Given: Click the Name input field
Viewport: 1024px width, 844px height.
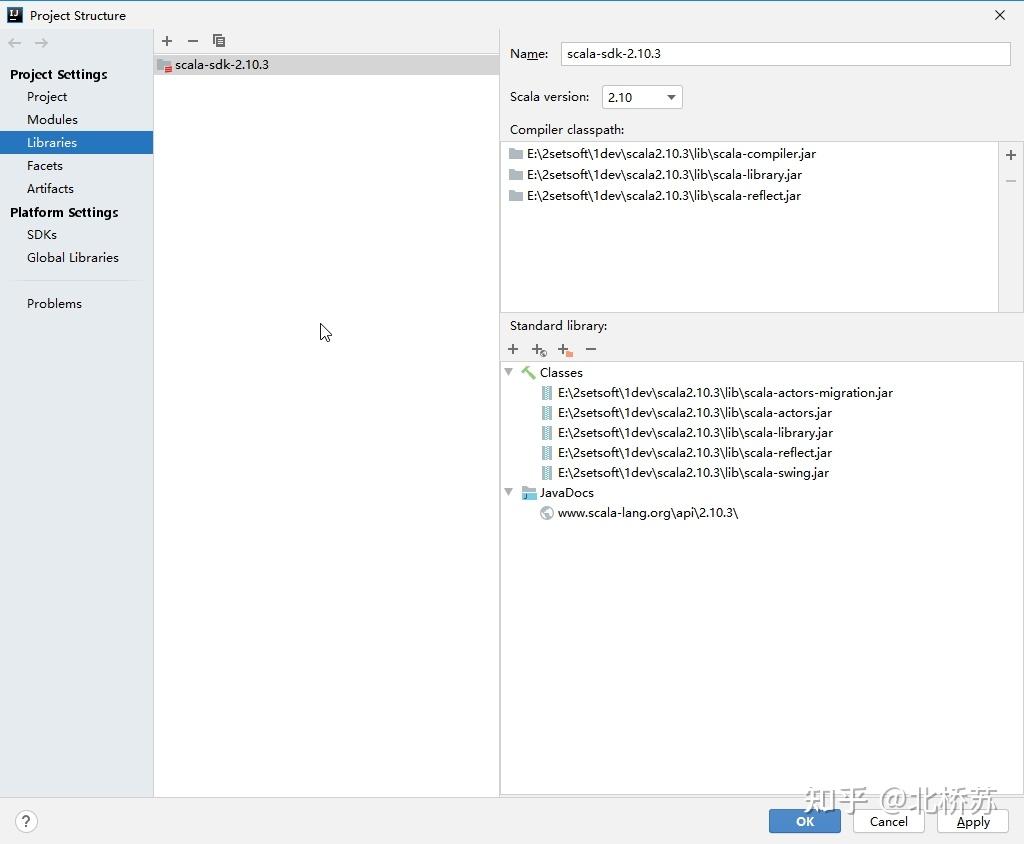Looking at the screenshot, I should point(785,54).
